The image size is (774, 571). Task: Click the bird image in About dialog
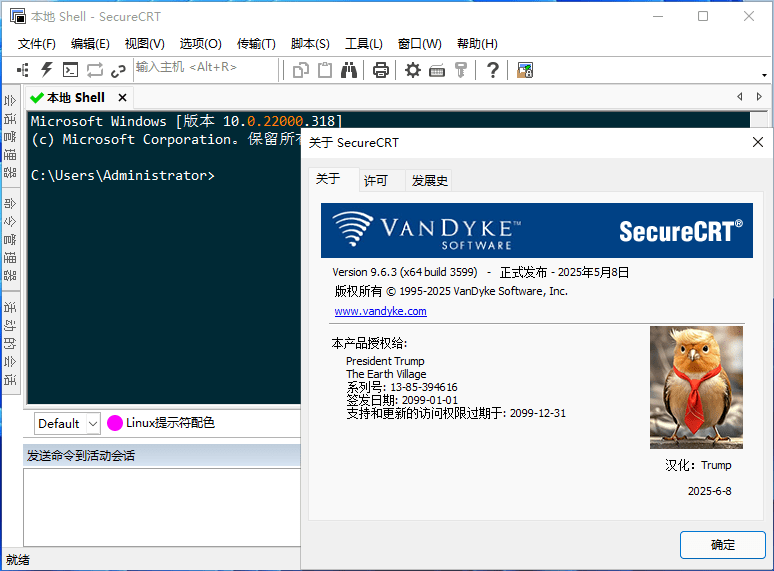point(696,387)
